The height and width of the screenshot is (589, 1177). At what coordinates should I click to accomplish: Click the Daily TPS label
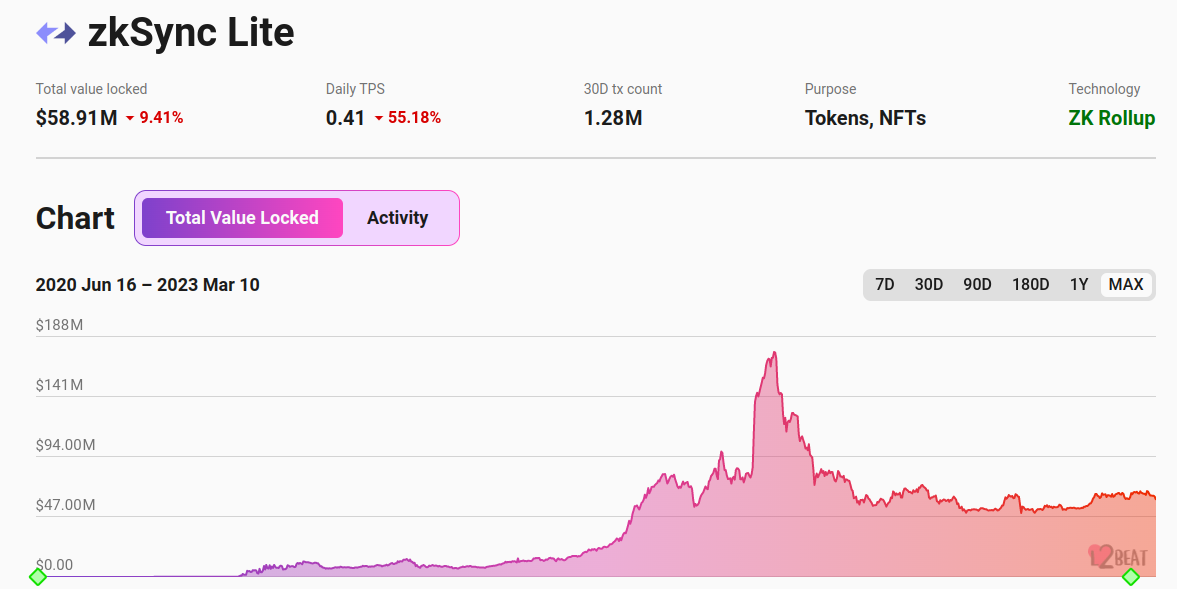[x=355, y=89]
